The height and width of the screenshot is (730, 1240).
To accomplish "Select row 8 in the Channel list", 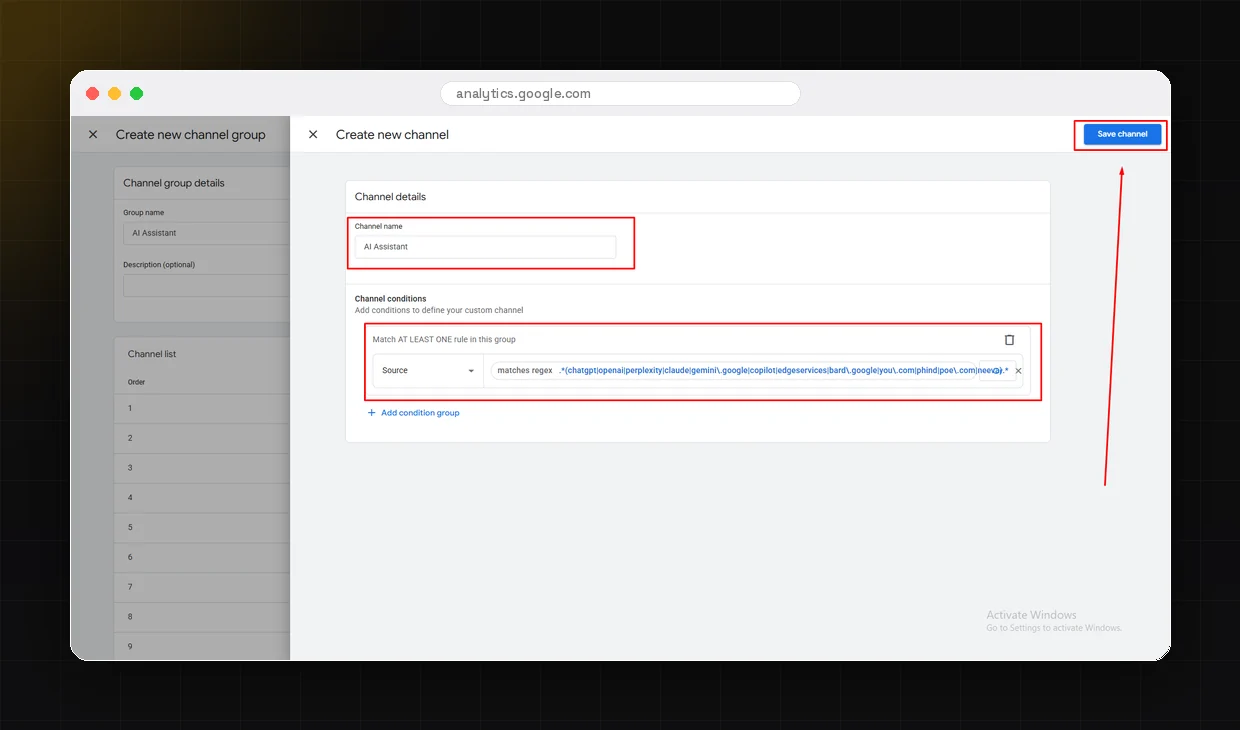I will coord(202,617).
